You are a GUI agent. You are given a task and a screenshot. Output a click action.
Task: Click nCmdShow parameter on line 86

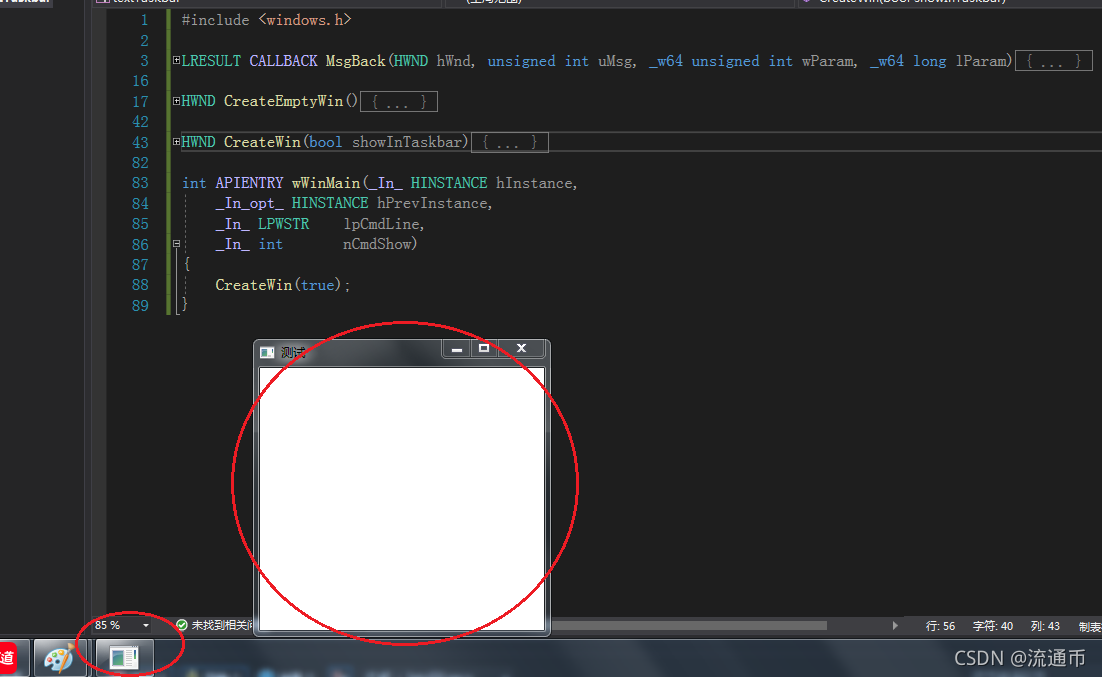tap(377, 244)
